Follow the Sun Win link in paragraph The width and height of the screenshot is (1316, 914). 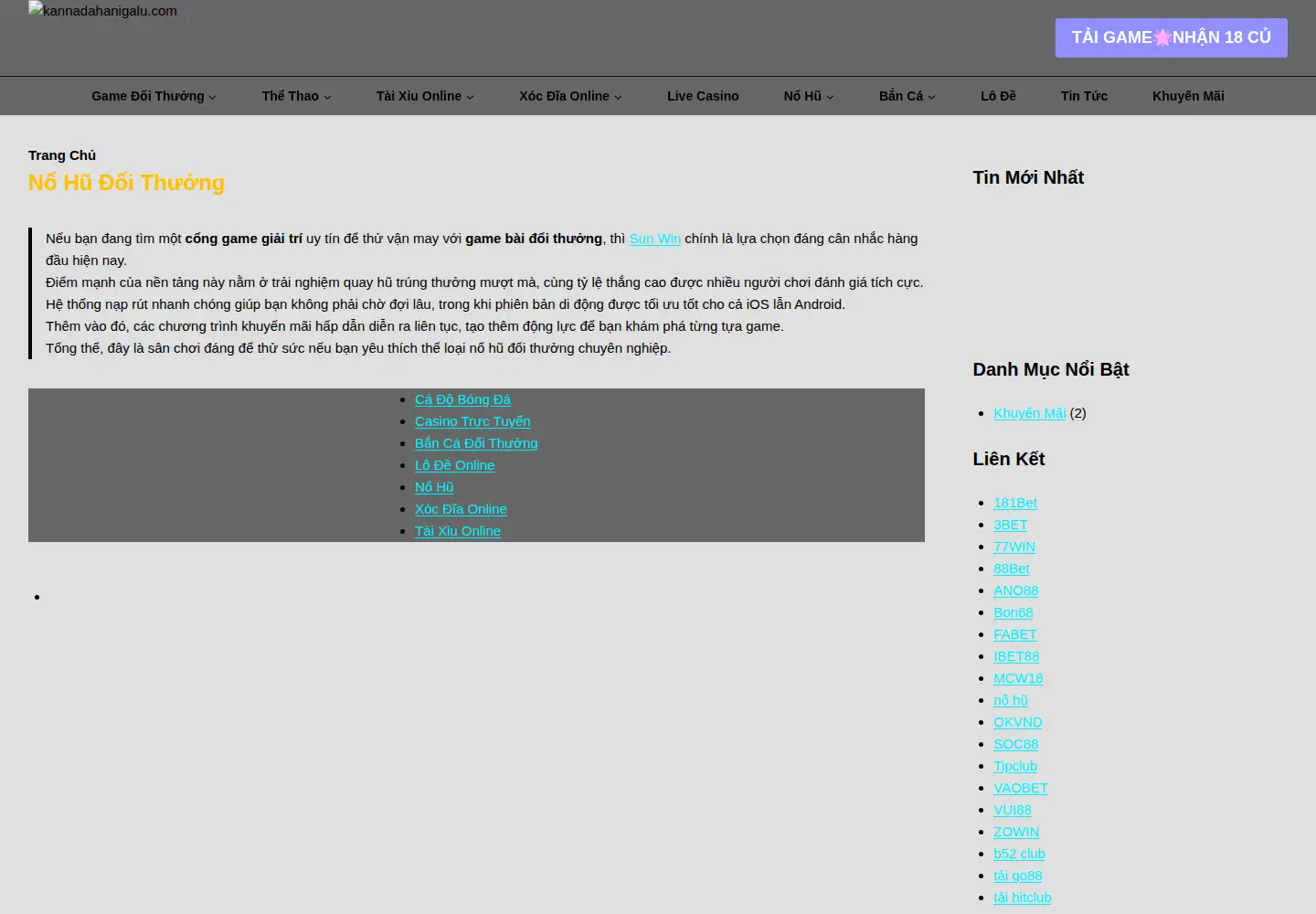(x=655, y=239)
